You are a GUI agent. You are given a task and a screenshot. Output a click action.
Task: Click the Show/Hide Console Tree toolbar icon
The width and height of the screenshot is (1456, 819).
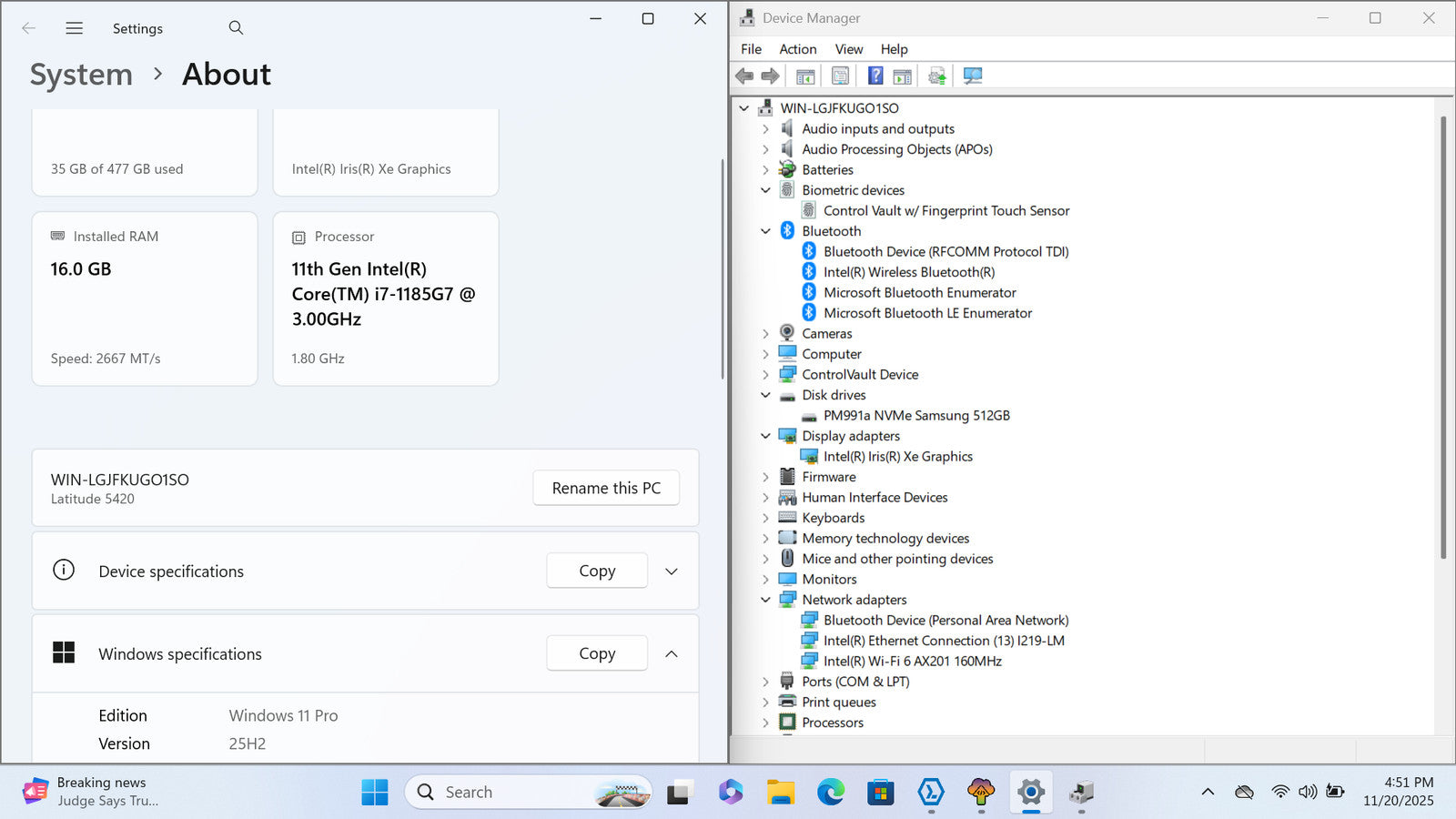805,76
